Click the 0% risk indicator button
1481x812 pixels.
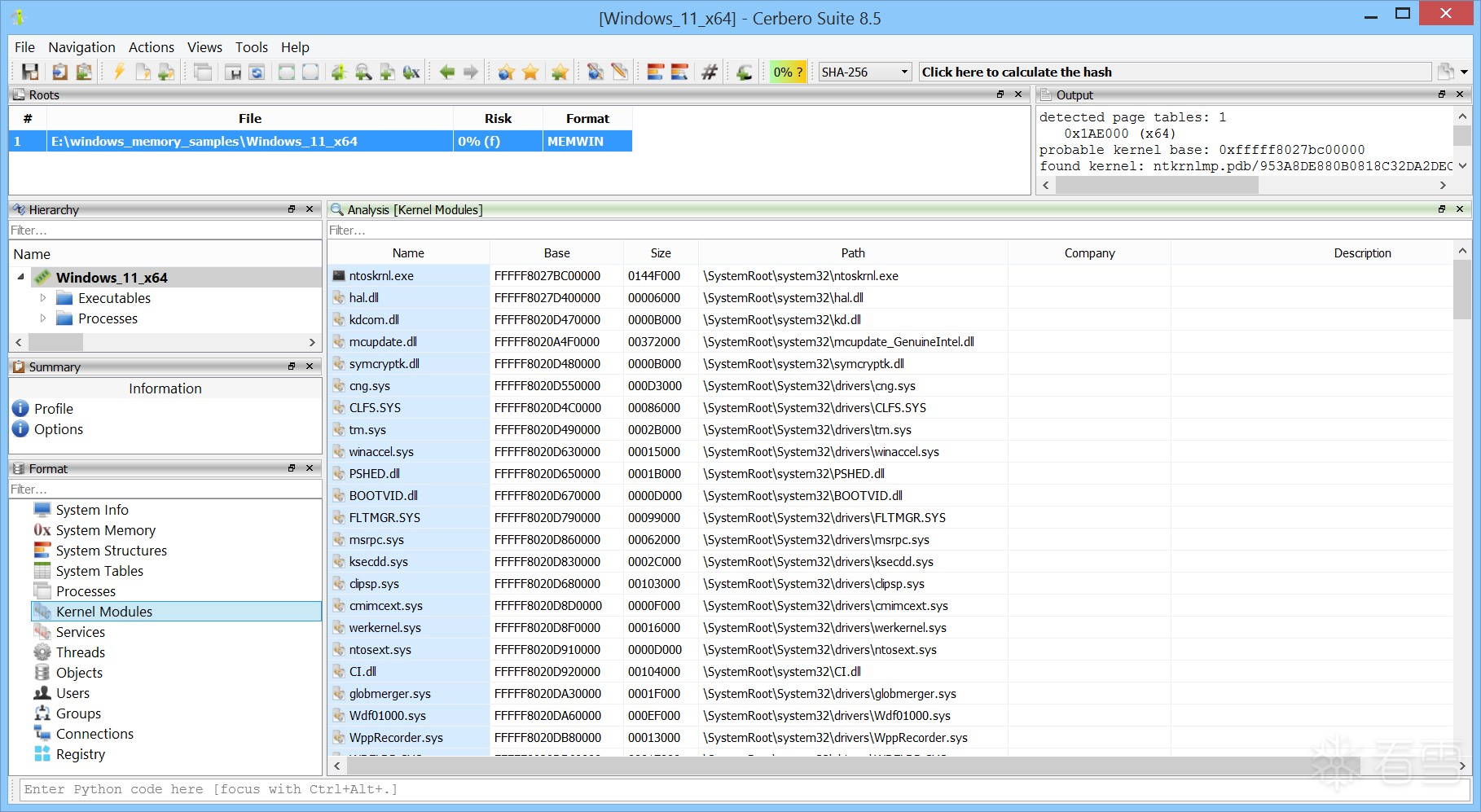[x=788, y=72]
